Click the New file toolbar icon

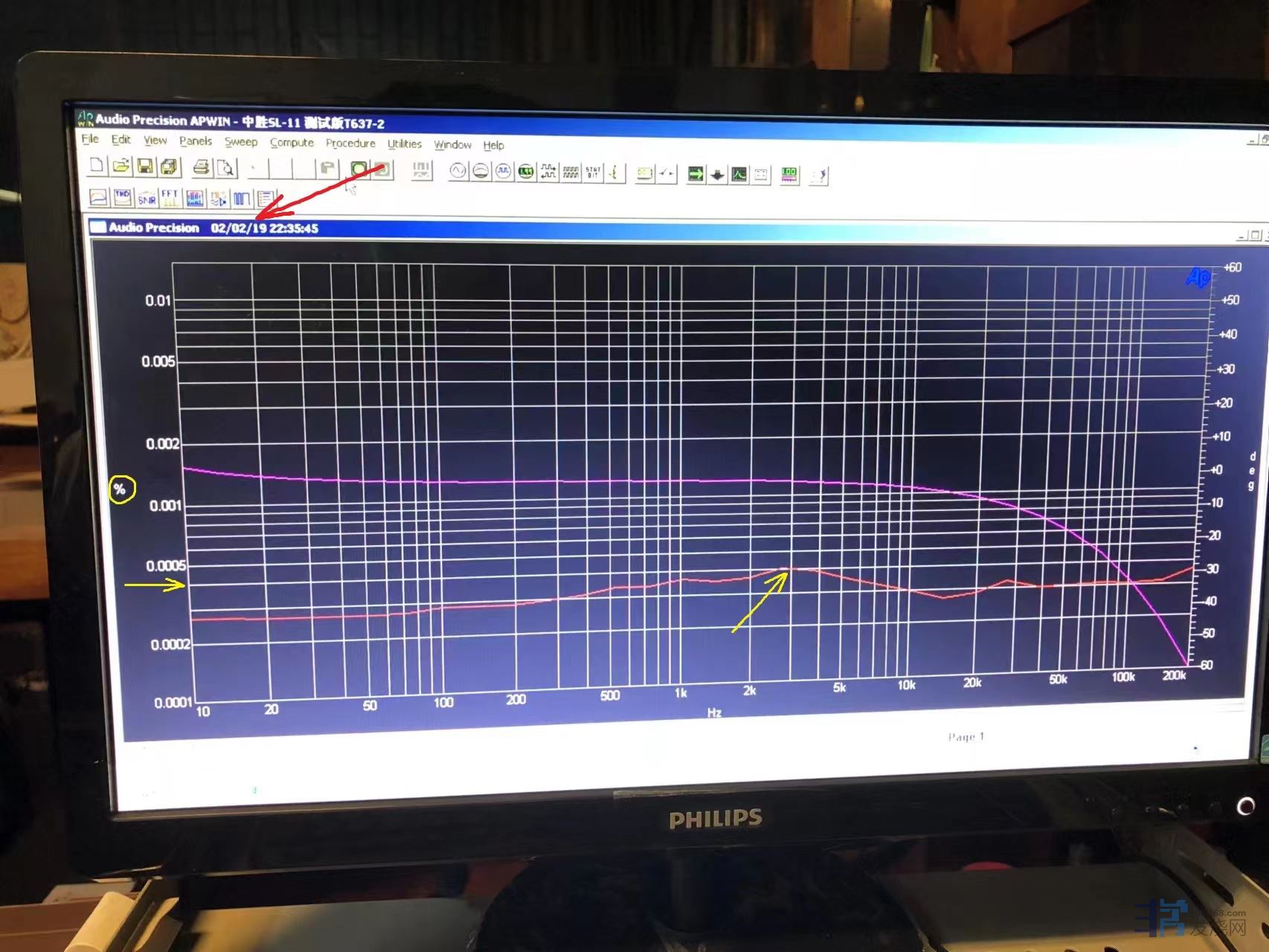pyautogui.click(x=96, y=165)
